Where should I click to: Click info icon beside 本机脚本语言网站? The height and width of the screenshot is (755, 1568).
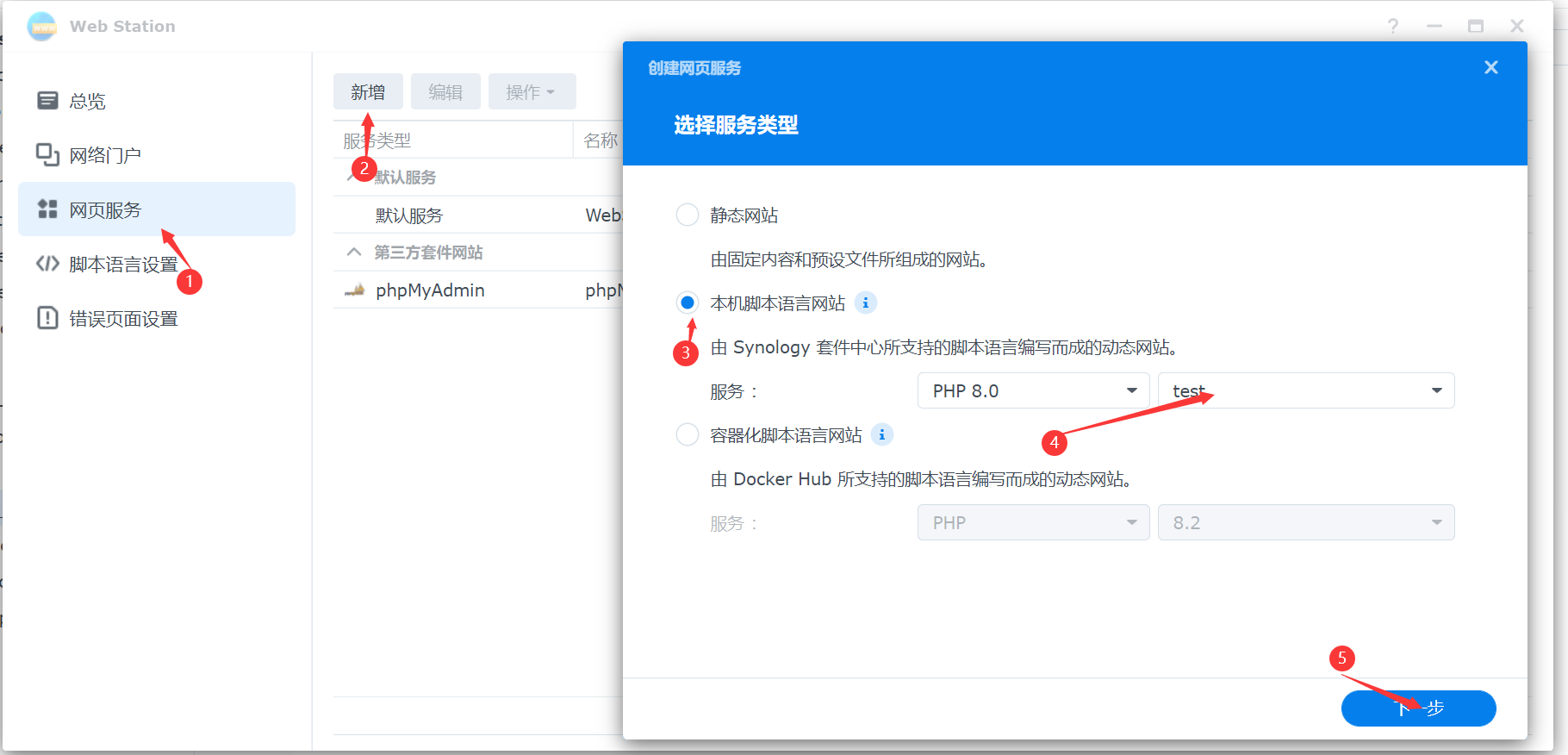pyautogui.click(x=866, y=303)
